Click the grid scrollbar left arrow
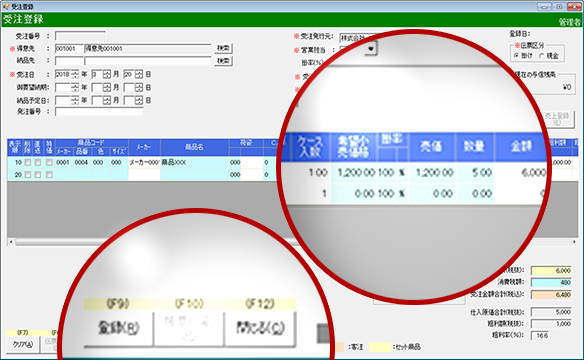The image size is (584, 360). point(11,242)
